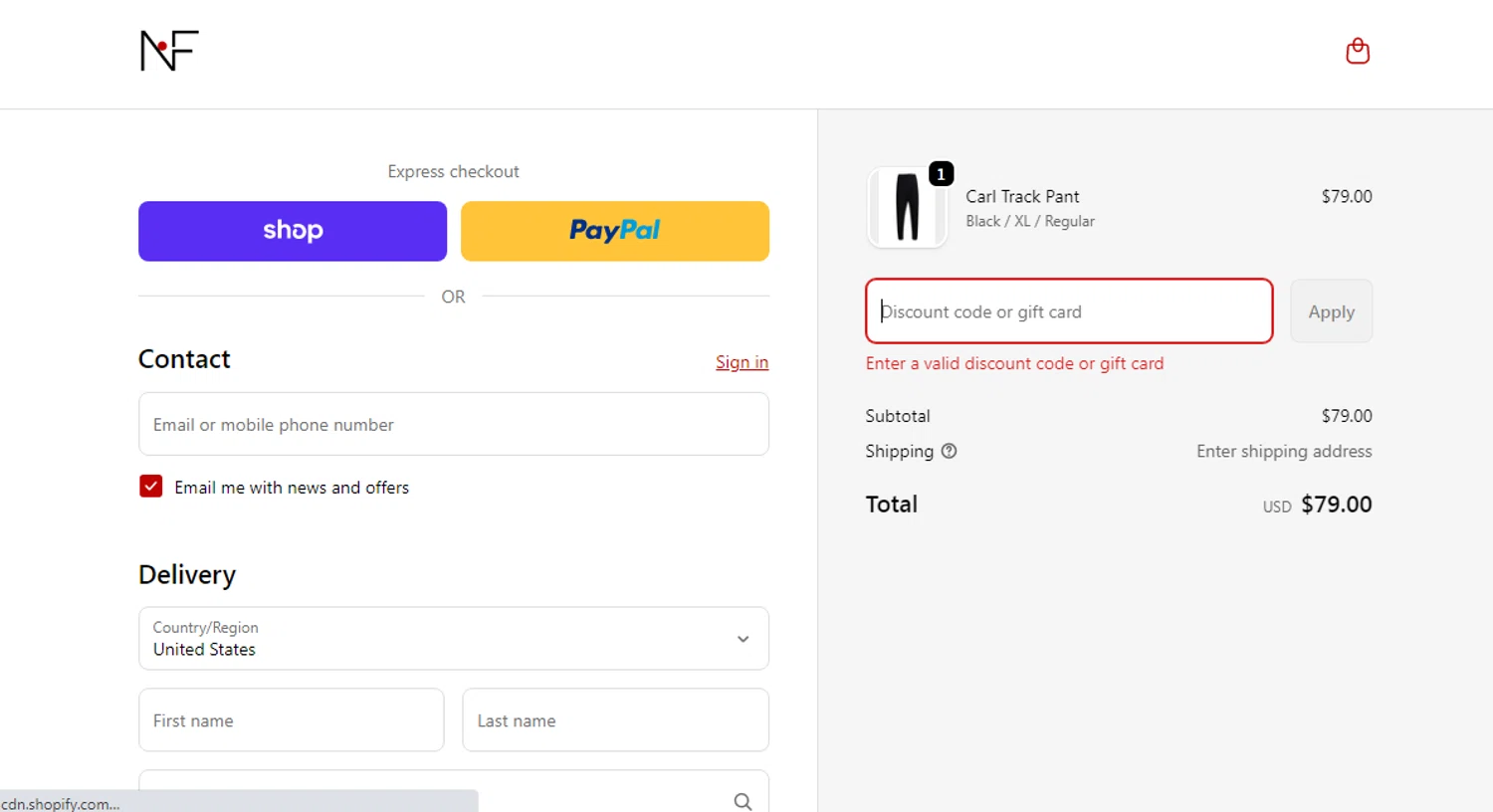Click the Express checkout heading
This screenshot has width=1493, height=812.
pos(453,171)
